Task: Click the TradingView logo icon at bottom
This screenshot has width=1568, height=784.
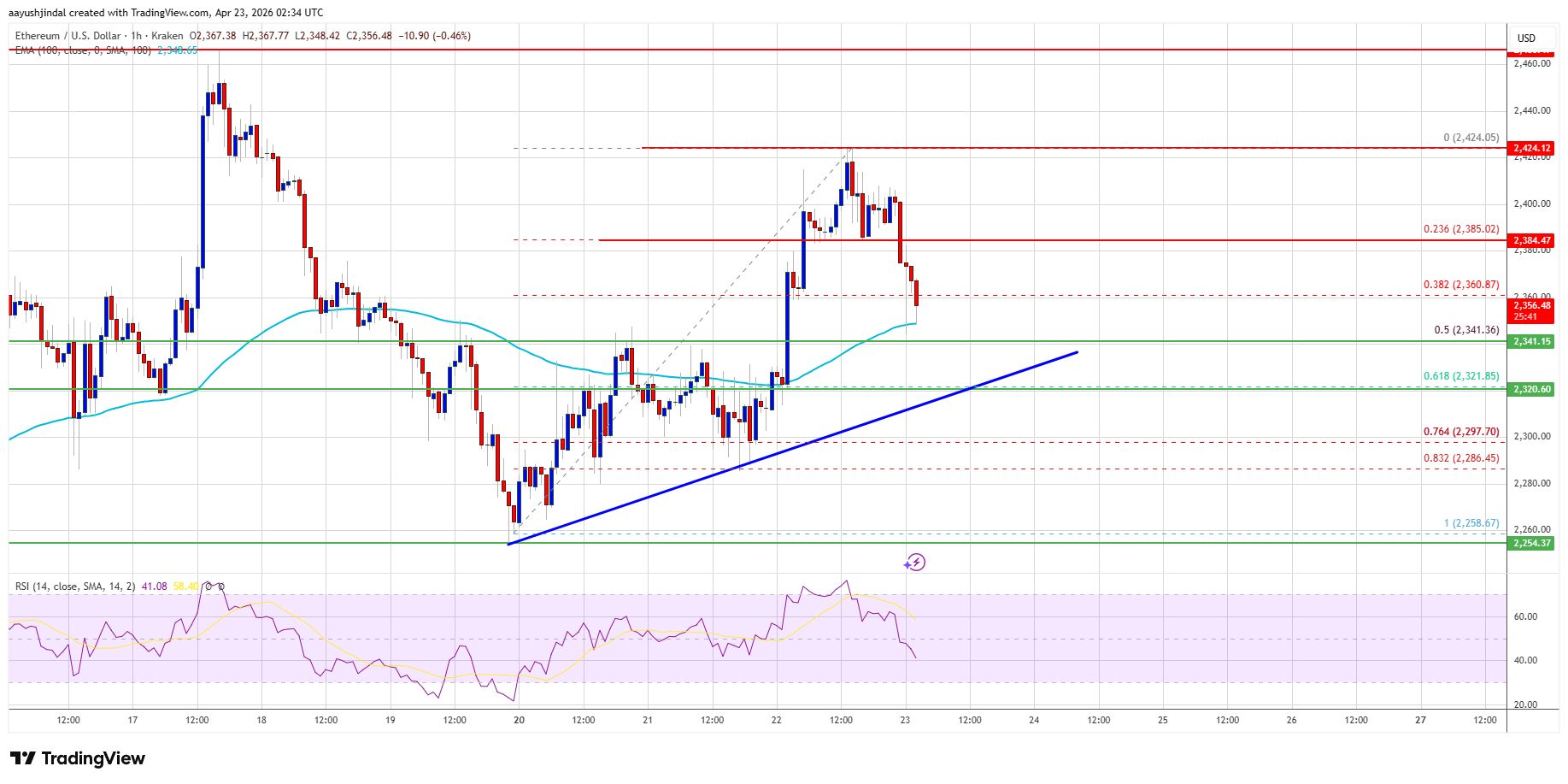Action: click(23, 758)
